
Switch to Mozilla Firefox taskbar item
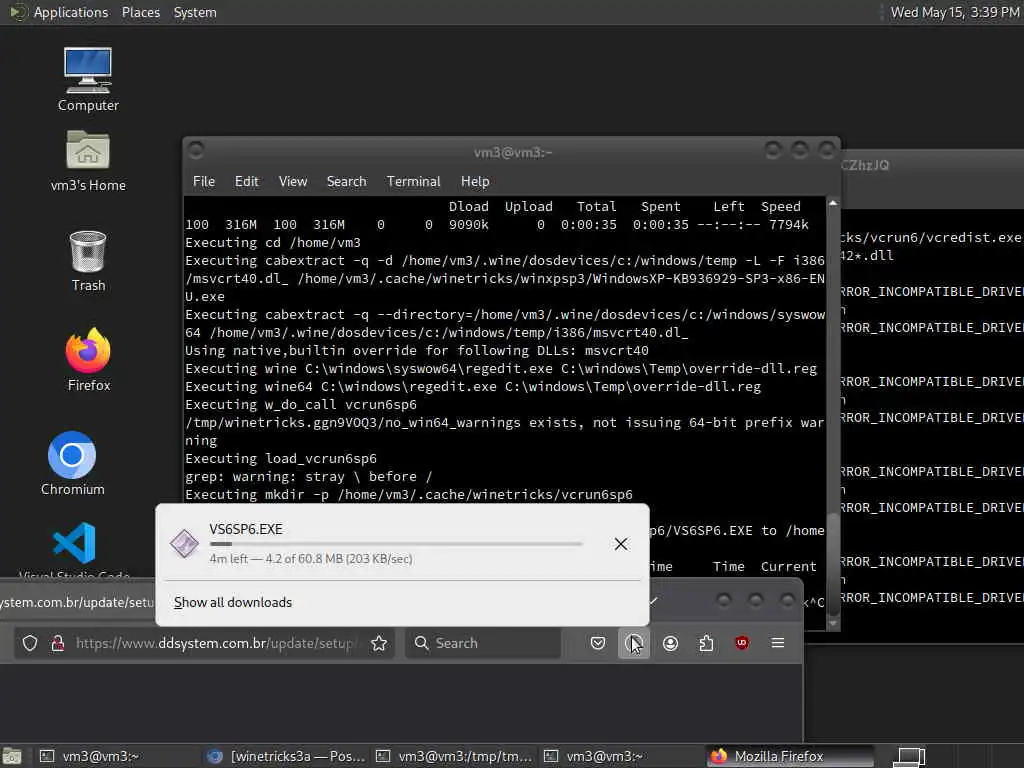[790, 756]
